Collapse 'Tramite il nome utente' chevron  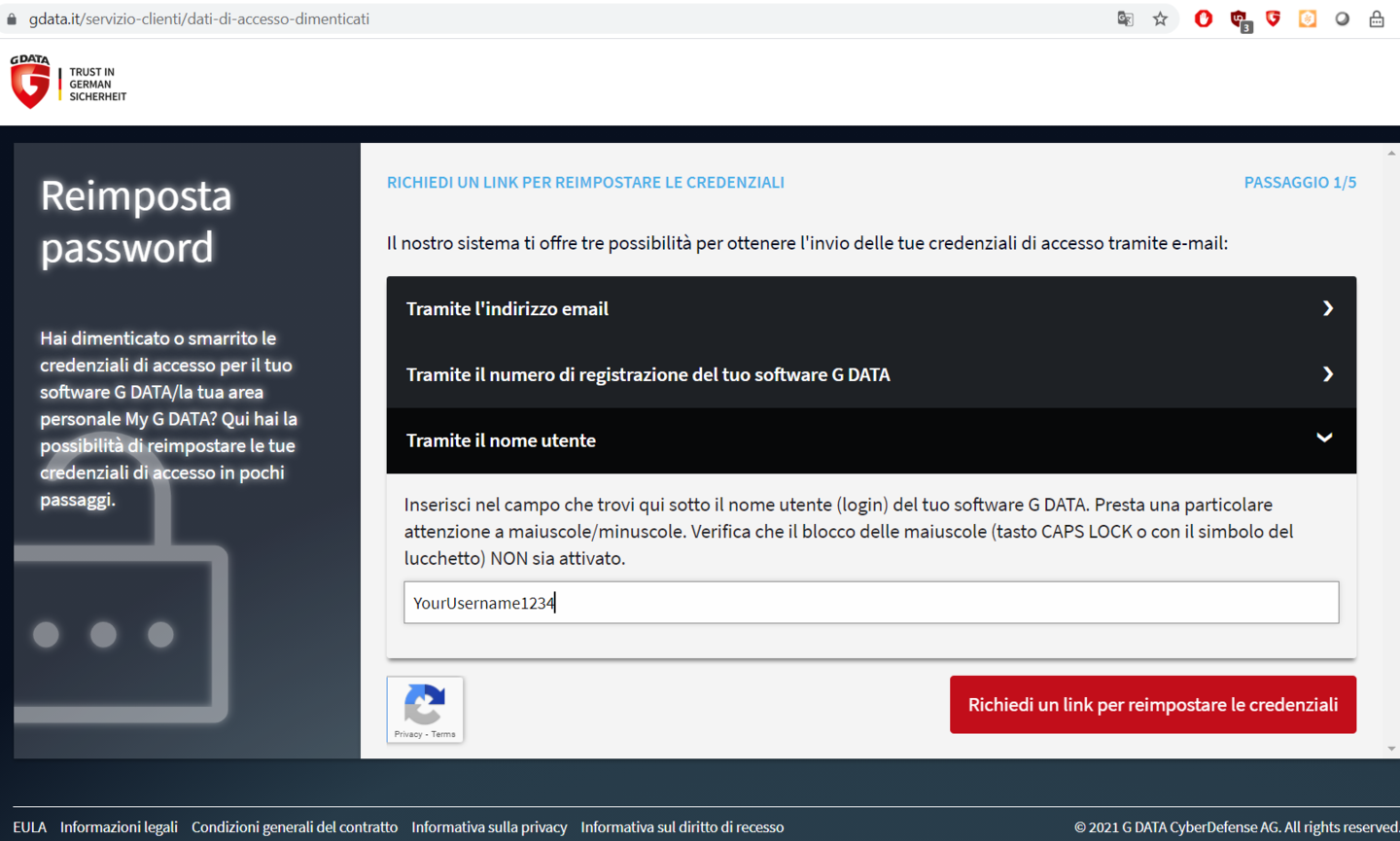1324,438
